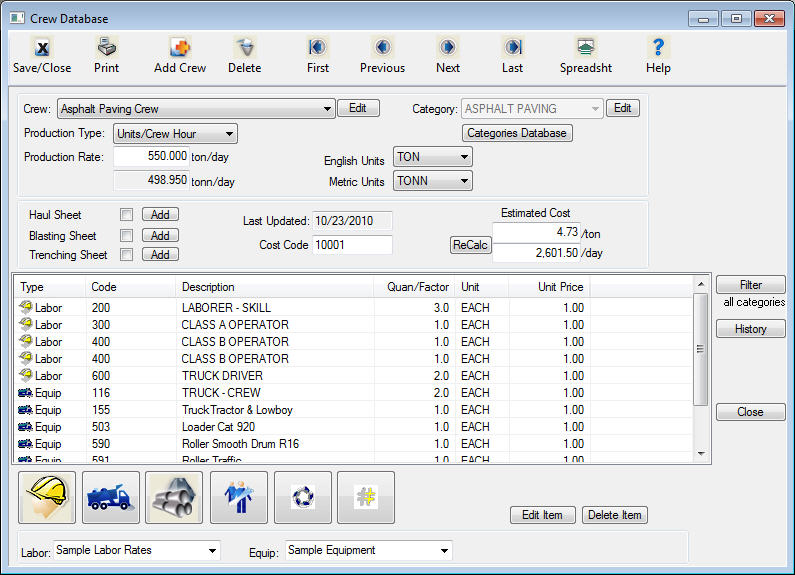Enable the Haul Sheet checkbox
Screen dimensions: 795x575
126,214
